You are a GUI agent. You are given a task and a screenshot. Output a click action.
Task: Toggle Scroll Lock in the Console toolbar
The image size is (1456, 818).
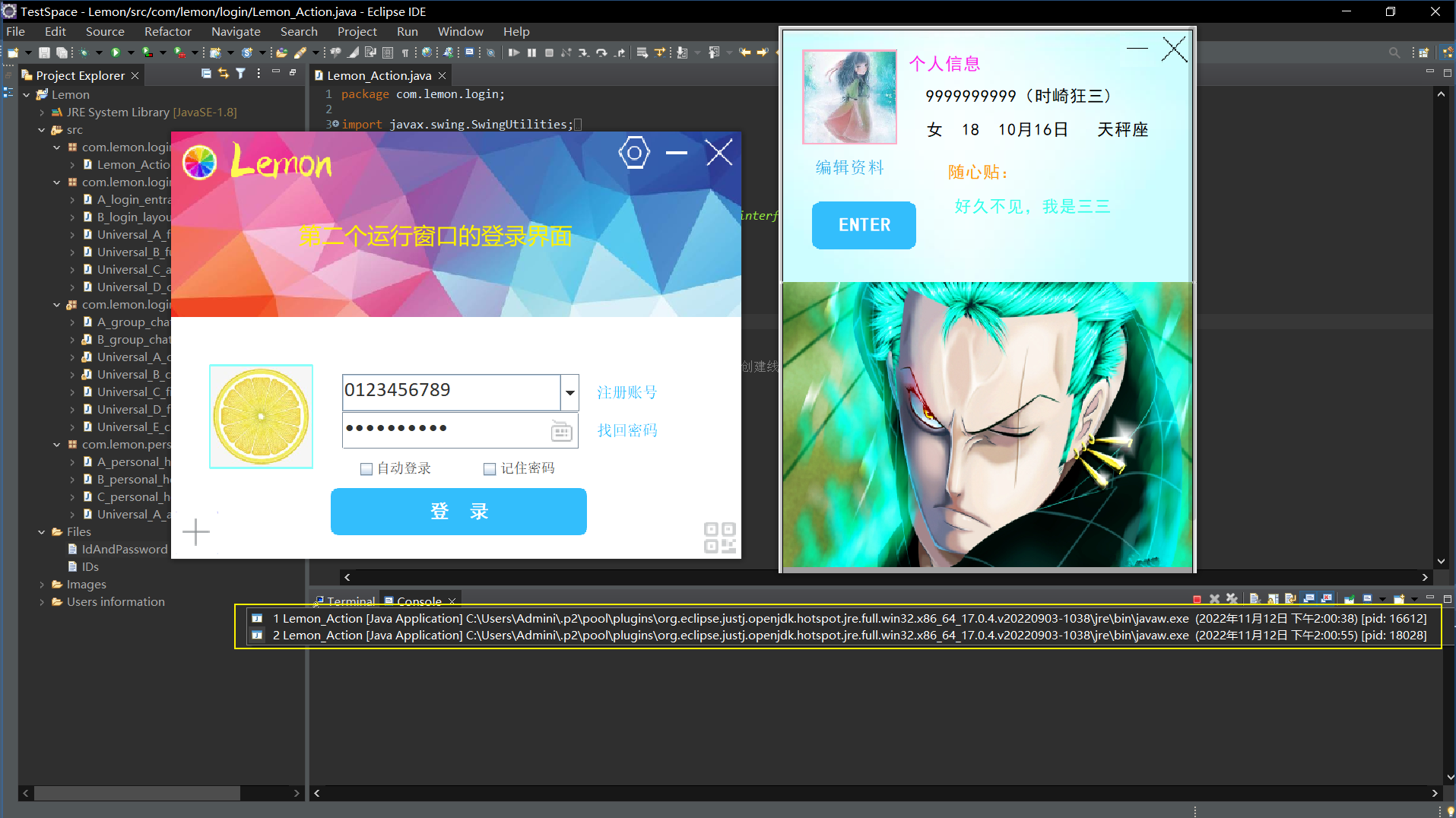coord(1274,599)
